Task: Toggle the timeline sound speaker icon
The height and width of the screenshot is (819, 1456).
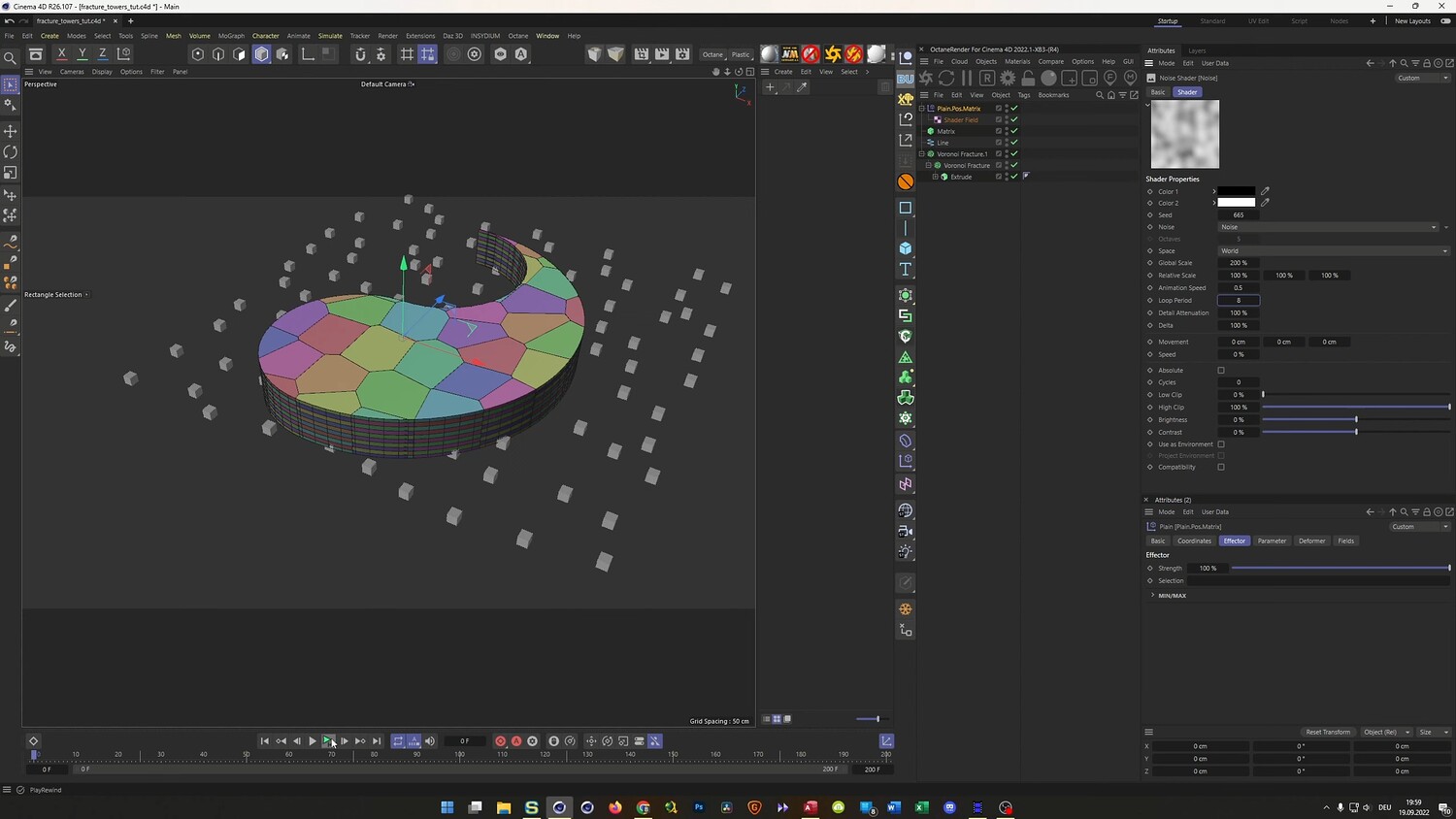Action: (x=430, y=741)
